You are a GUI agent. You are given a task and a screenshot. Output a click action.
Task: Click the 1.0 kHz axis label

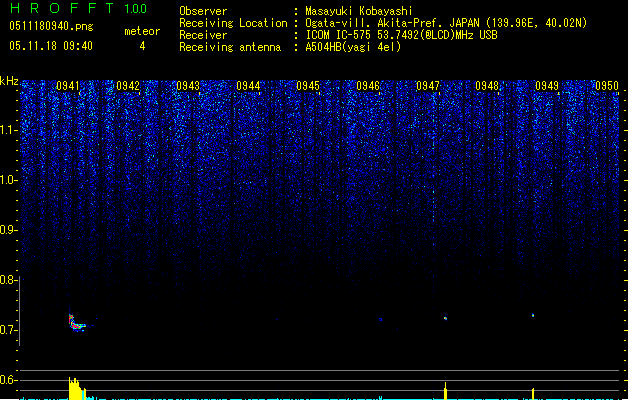tap(9, 180)
